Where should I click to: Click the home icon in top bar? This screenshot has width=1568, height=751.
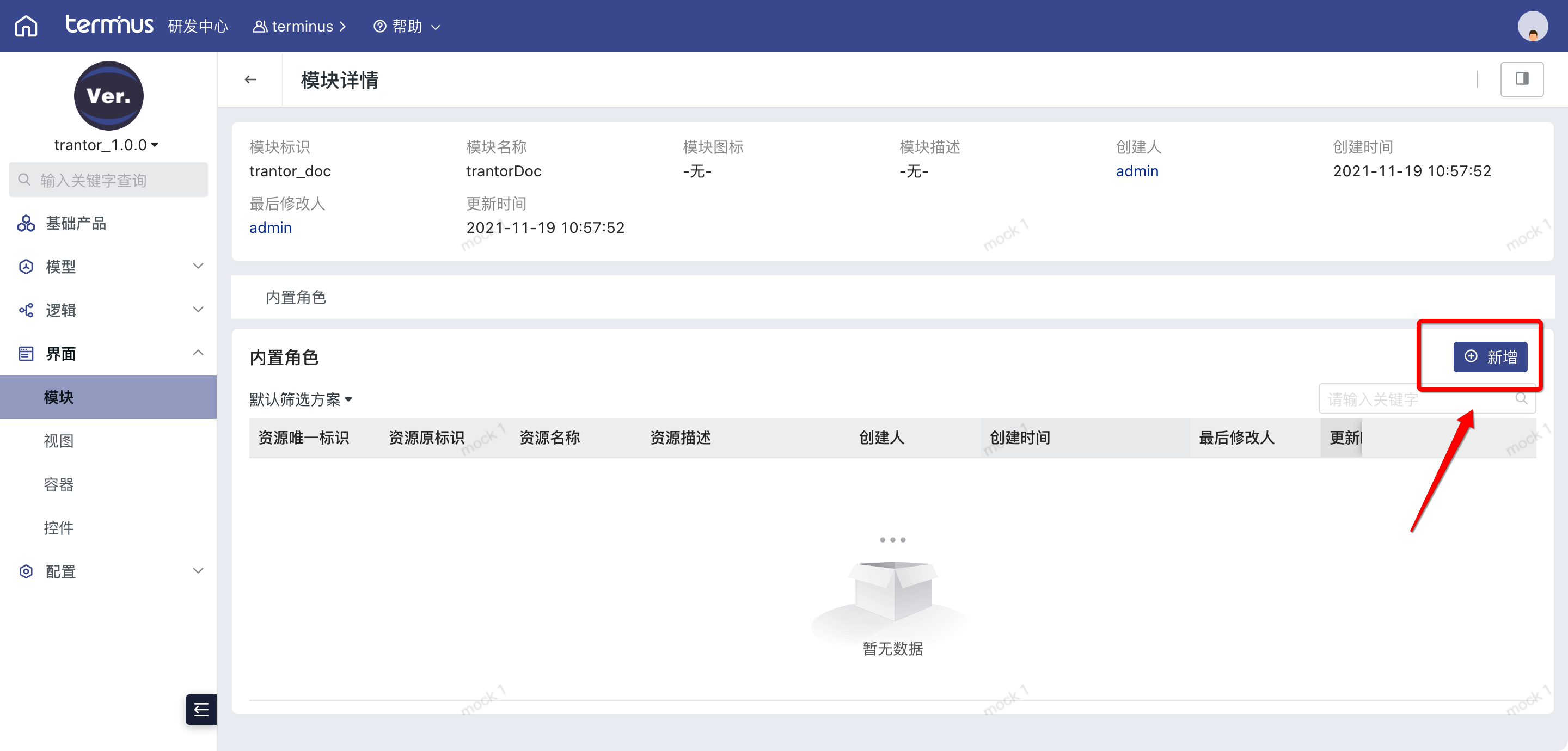coord(26,26)
